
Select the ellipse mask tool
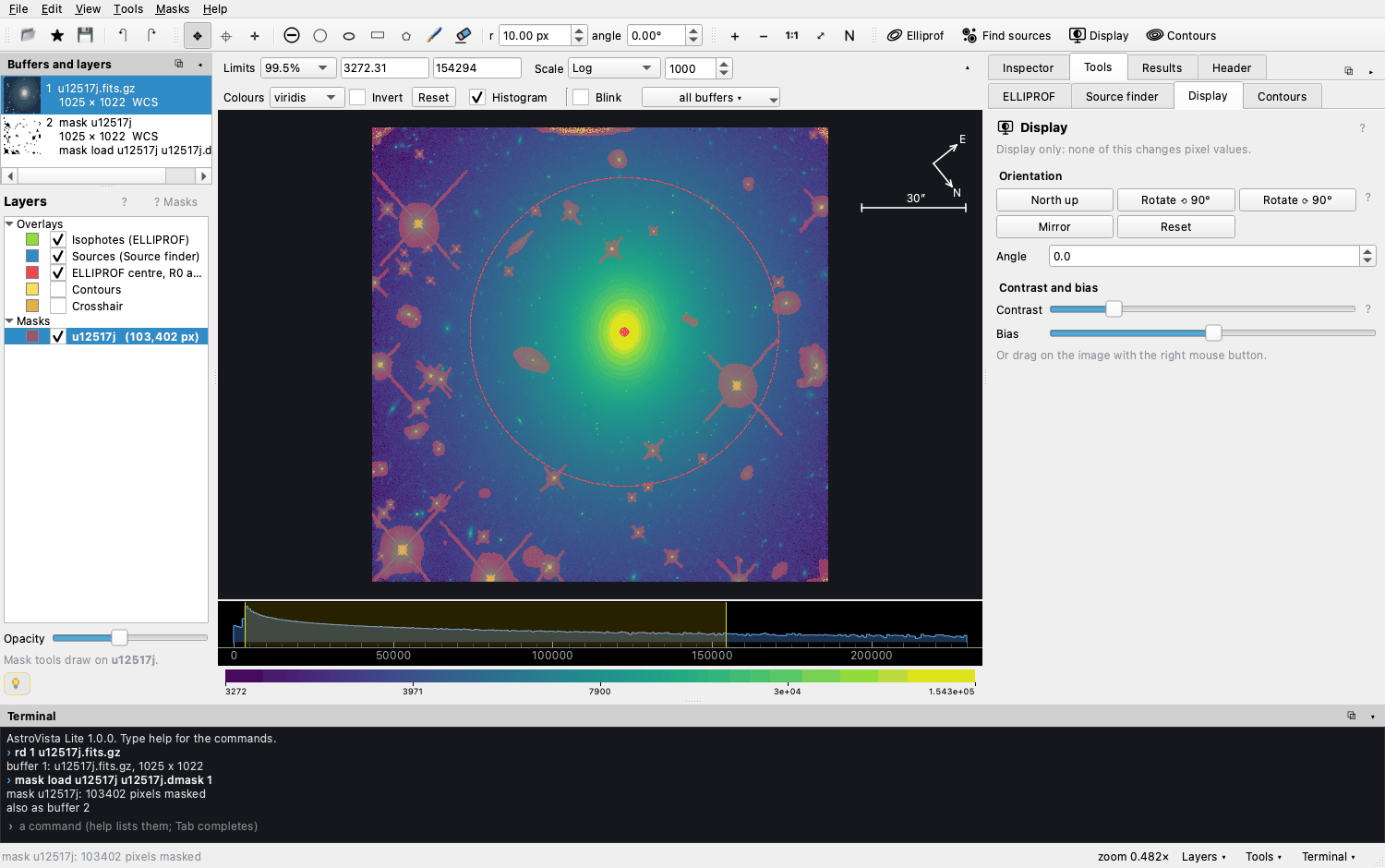349,36
